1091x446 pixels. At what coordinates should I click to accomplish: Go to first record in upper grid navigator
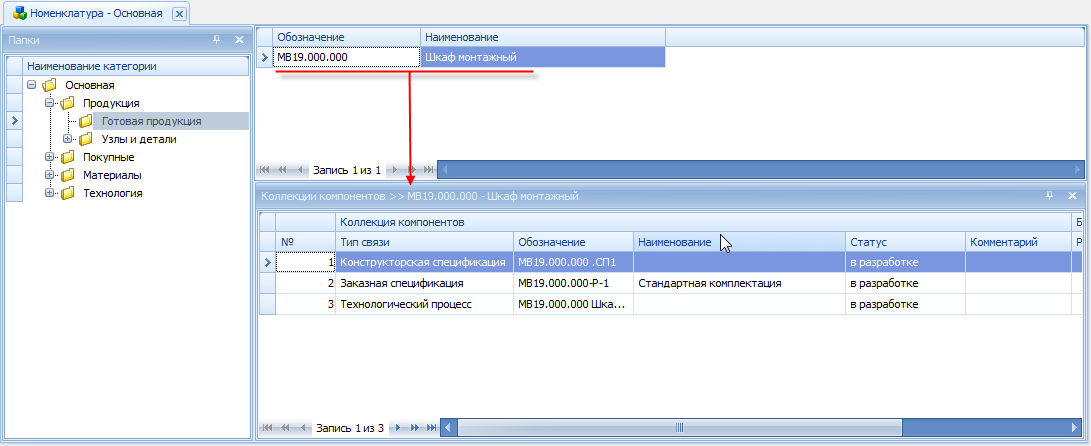tap(265, 170)
